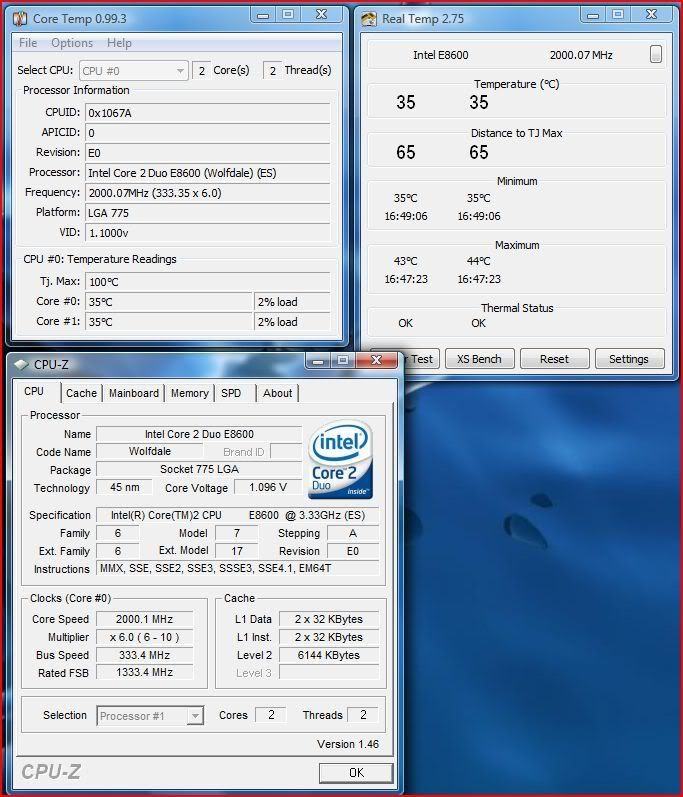Close the CPU-Z window

point(377,360)
